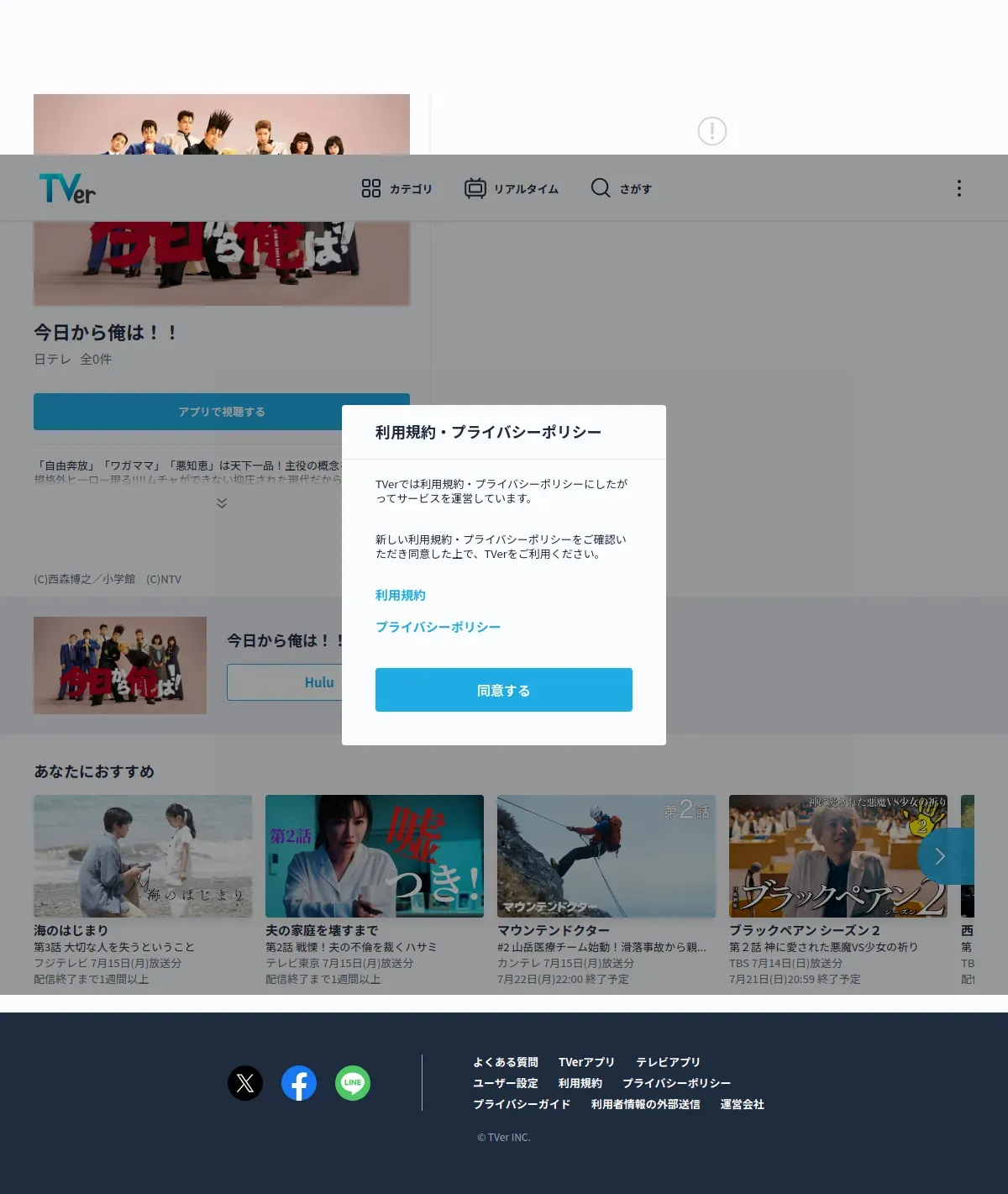Click the © TVer INC. copyright text

[504, 1138]
